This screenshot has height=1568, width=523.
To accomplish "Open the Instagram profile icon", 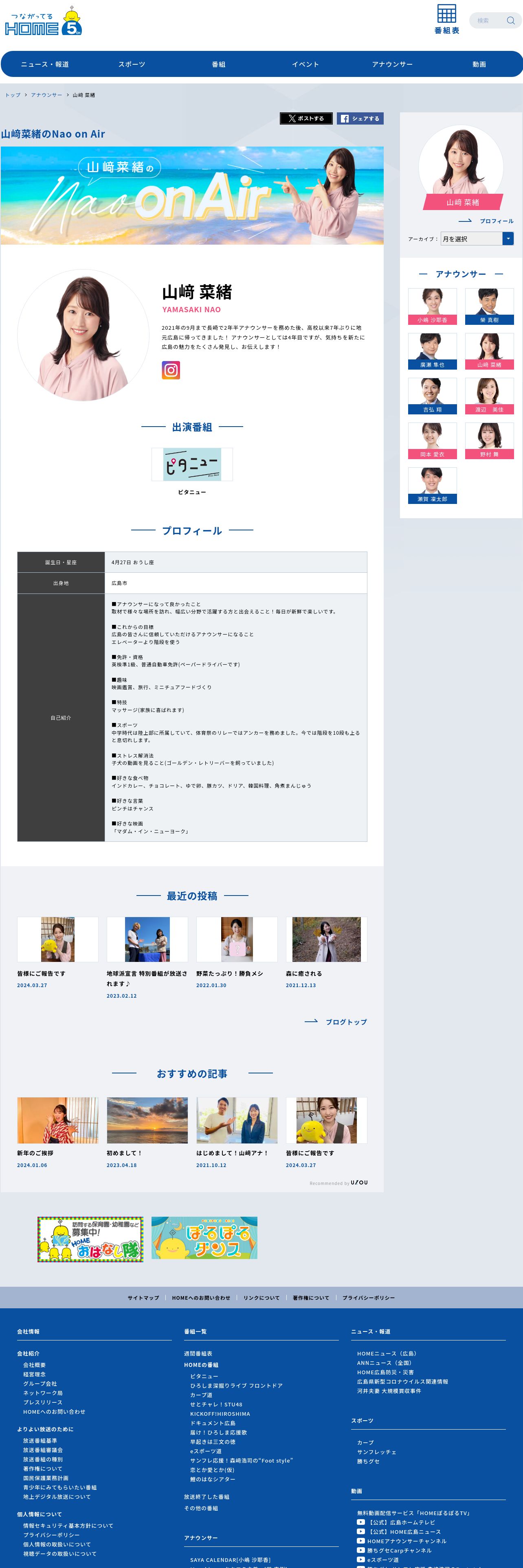I will click(x=171, y=370).
